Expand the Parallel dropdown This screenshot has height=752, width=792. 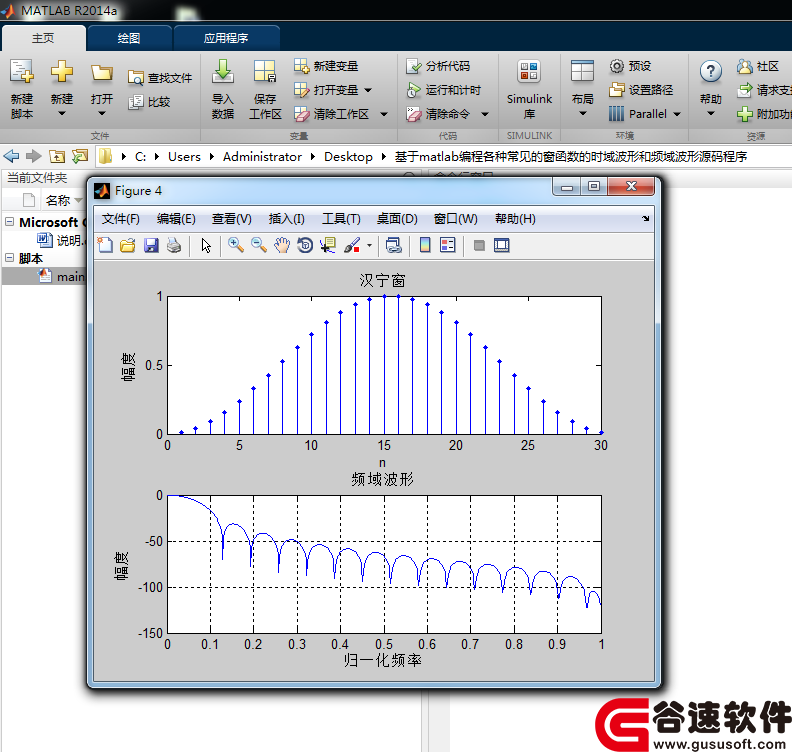(677, 115)
